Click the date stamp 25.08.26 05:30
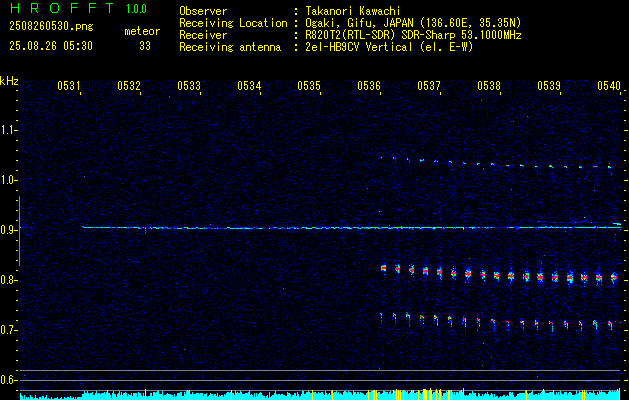629x400 pixels. [x=51, y=46]
